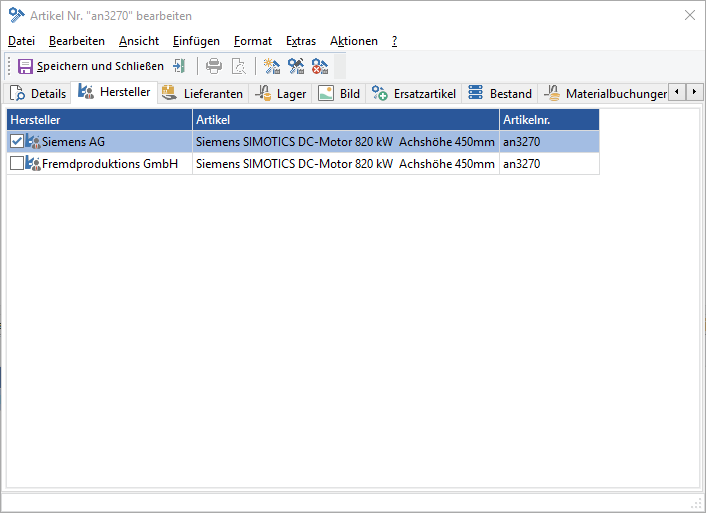This screenshot has width=706, height=513.
Task: Click the Siemens AG manufacturer icon
Action: 33,141
